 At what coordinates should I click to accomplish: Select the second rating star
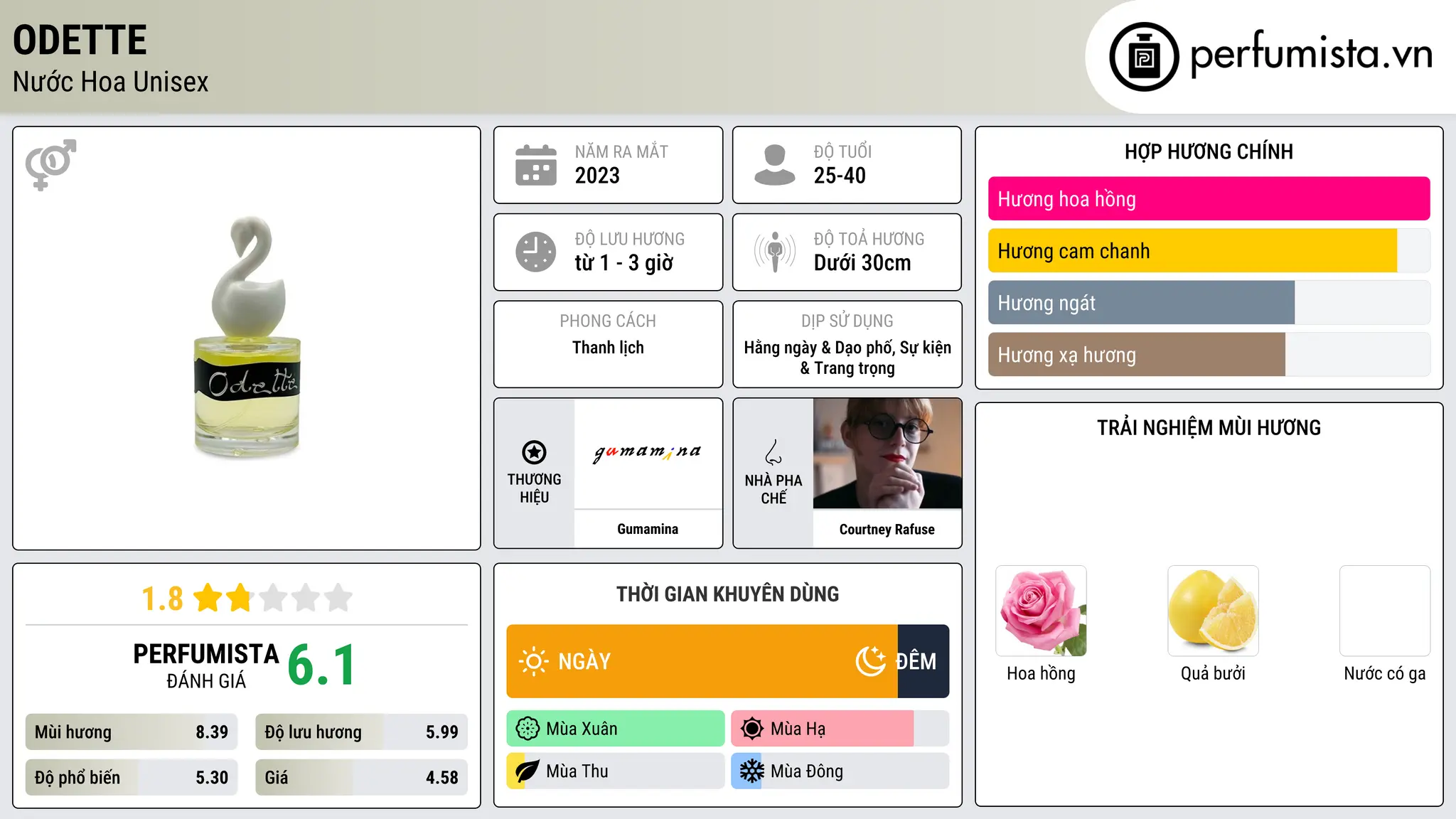[x=240, y=598]
